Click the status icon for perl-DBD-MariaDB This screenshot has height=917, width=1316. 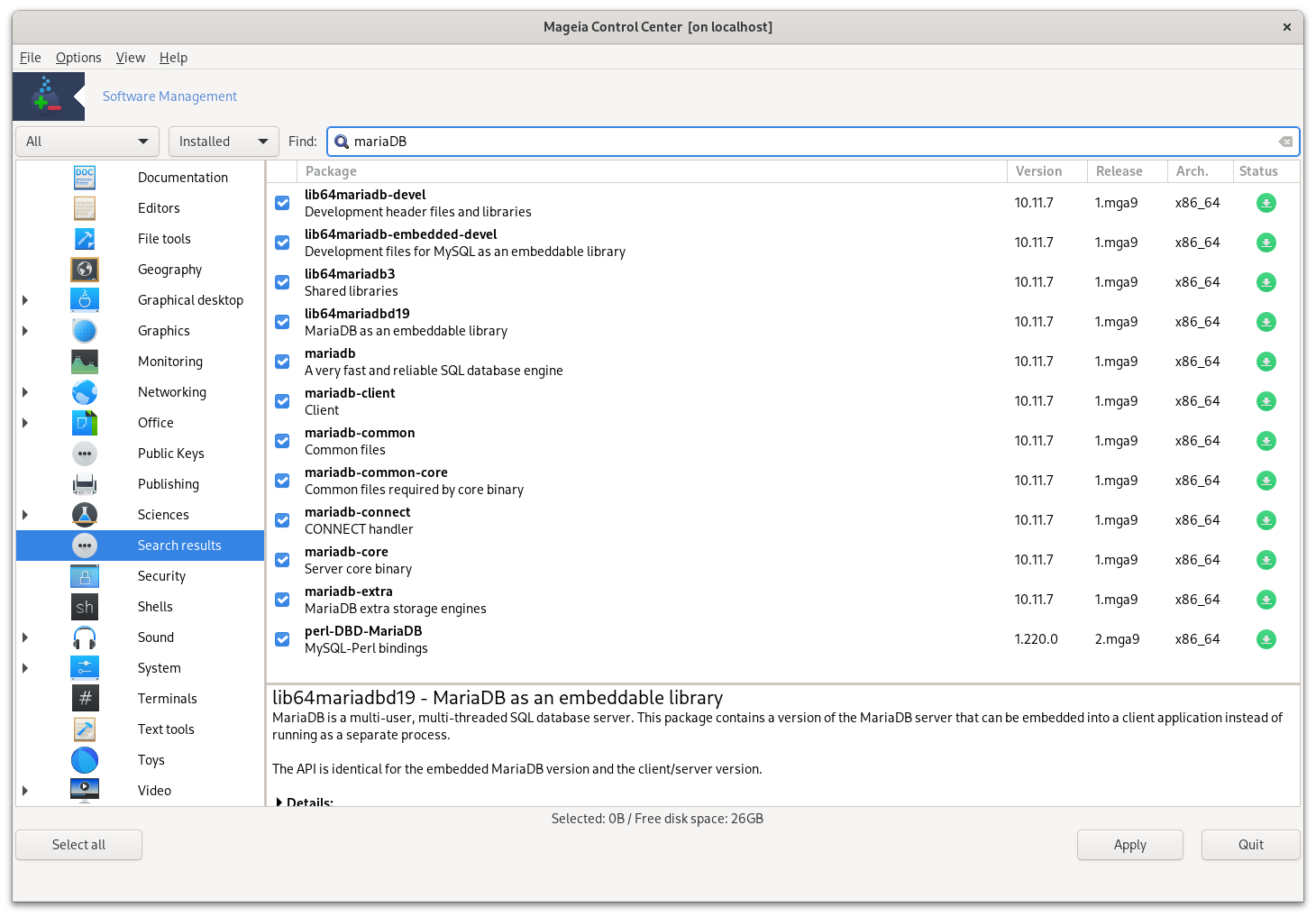click(1266, 639)
